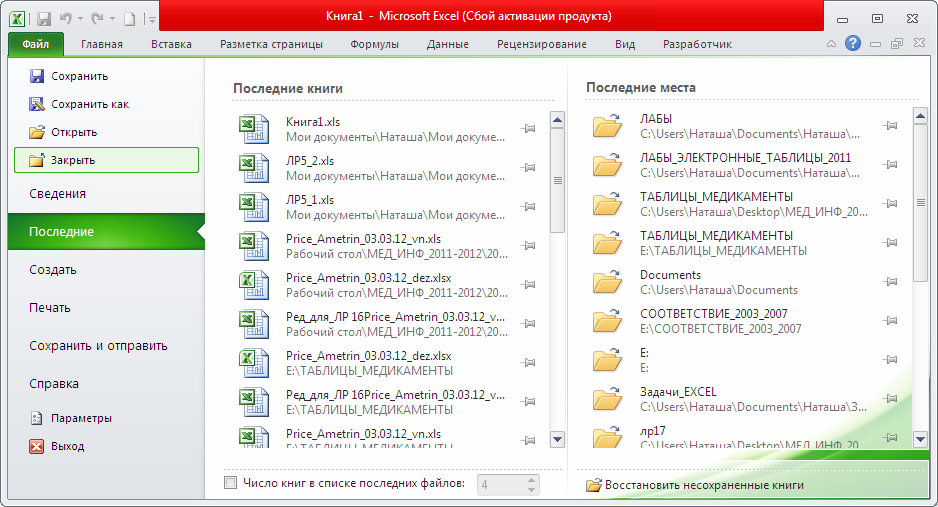Click the Excel file icon beside ЛР5_2.xls
Screen dimensions: 938x507
pyautogui.click(x=254, y=168)
